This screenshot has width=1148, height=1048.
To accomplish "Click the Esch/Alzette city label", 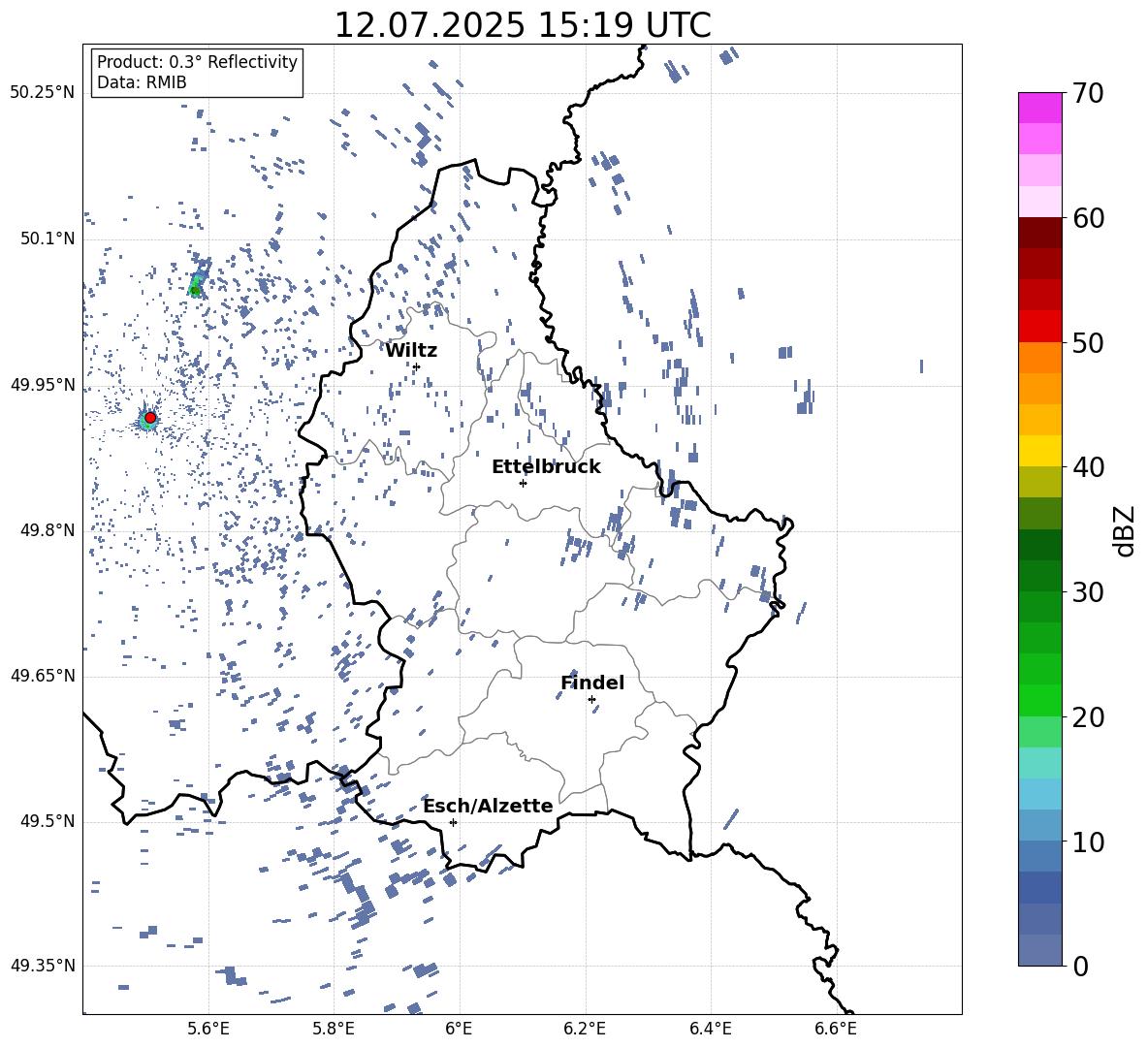I will (x=489, y=806).
